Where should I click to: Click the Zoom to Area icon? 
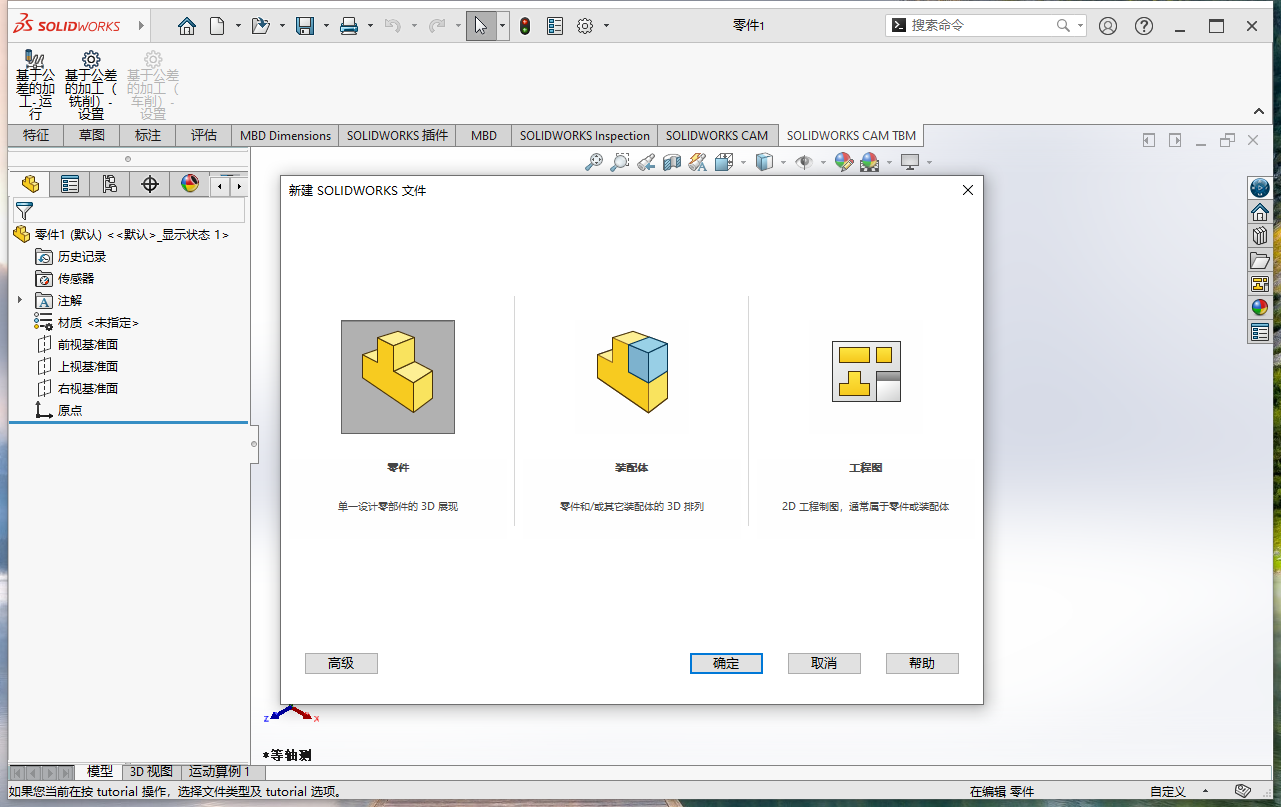620,162
